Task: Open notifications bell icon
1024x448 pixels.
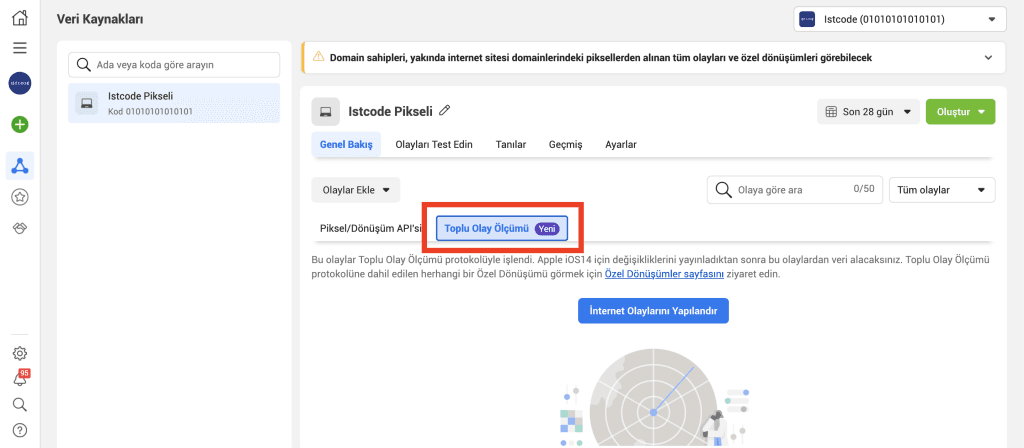Action: 20,379
